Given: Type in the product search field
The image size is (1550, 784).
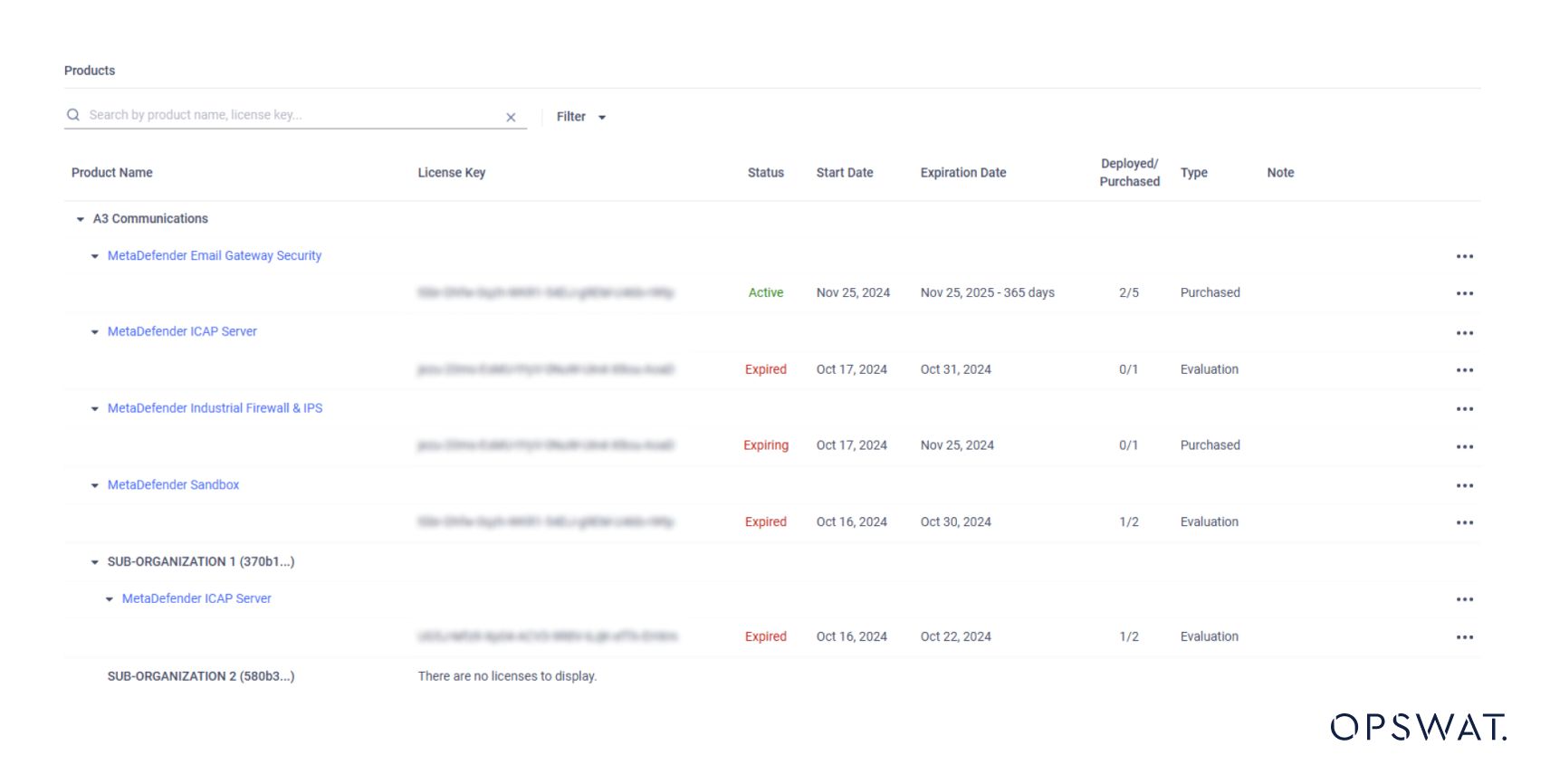Looking at the screenshot, I should 290,115.
